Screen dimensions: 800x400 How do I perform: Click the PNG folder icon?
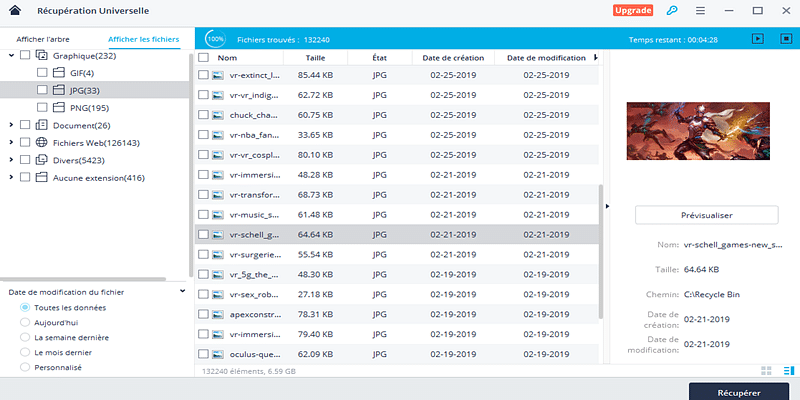(x=59, y=108)
